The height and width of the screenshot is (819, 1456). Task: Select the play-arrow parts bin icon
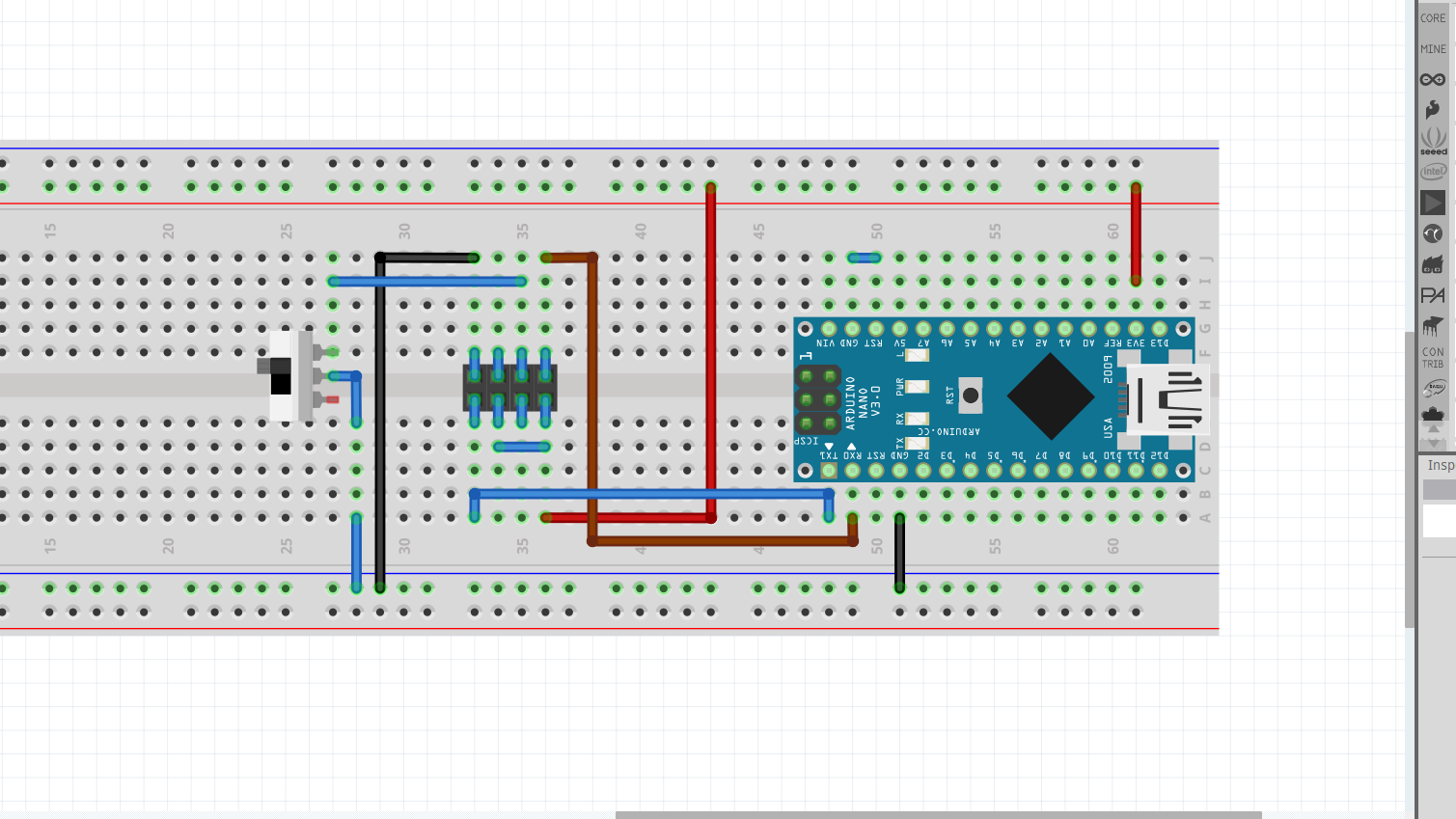tap(1433, 203)
